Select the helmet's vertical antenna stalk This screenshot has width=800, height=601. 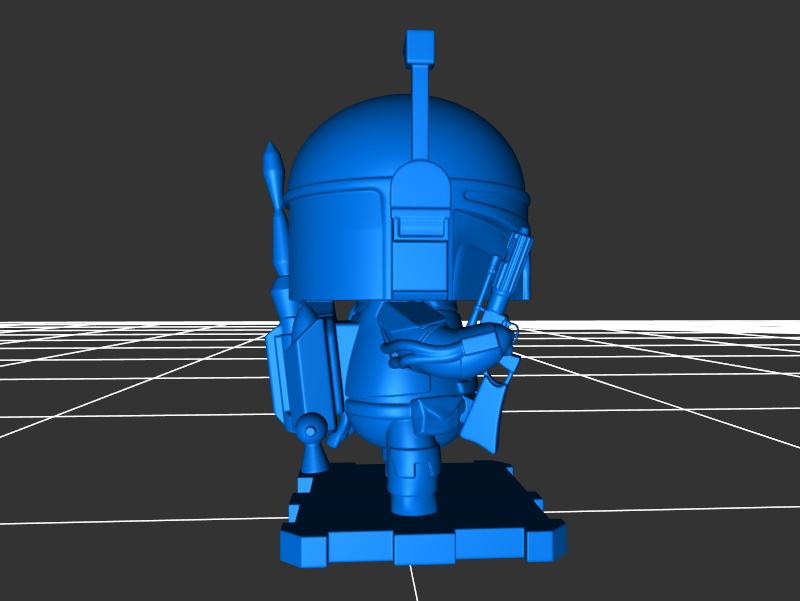(420, 110)
